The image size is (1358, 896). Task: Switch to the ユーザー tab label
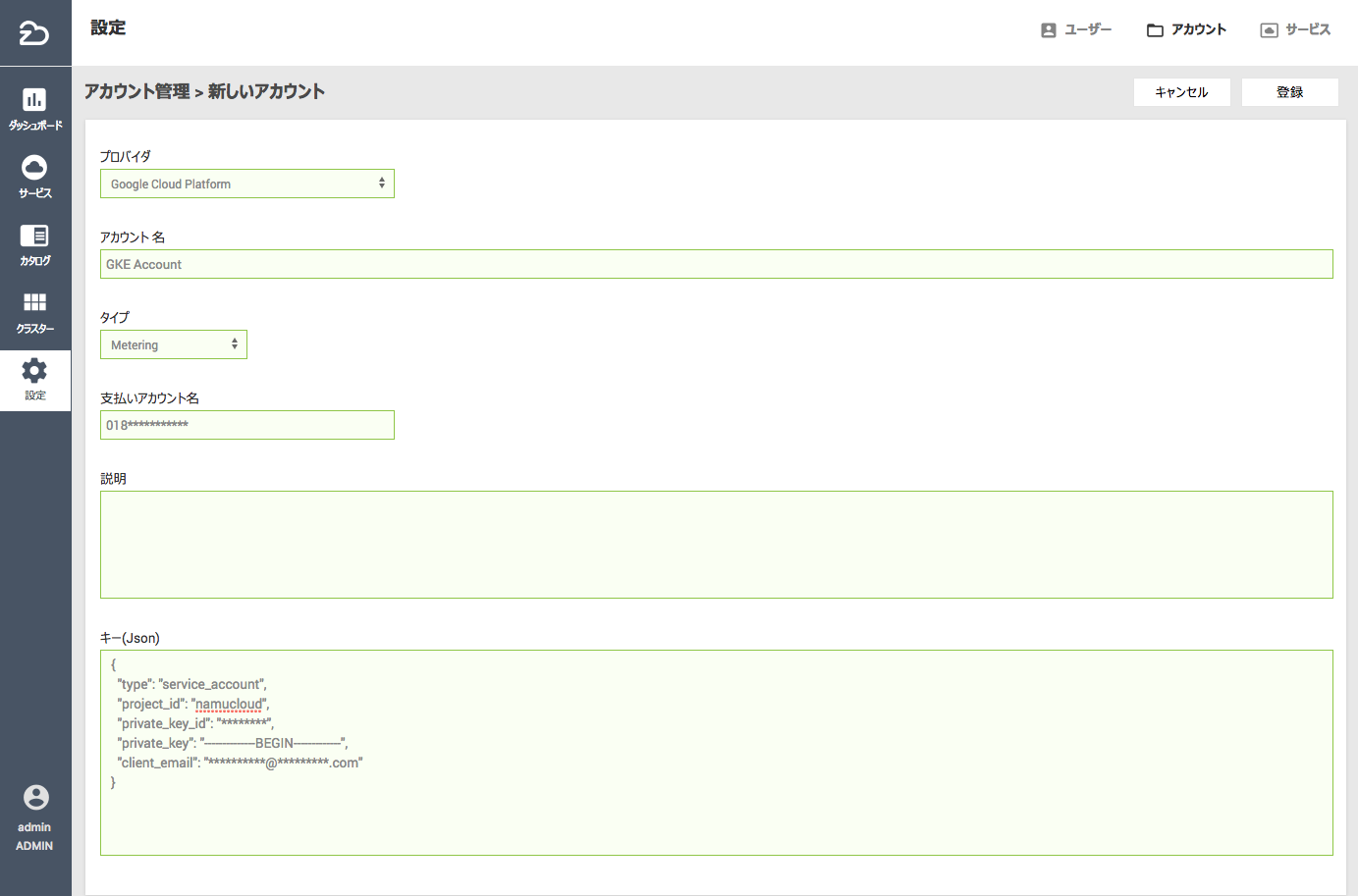[x=1088, y=29]
